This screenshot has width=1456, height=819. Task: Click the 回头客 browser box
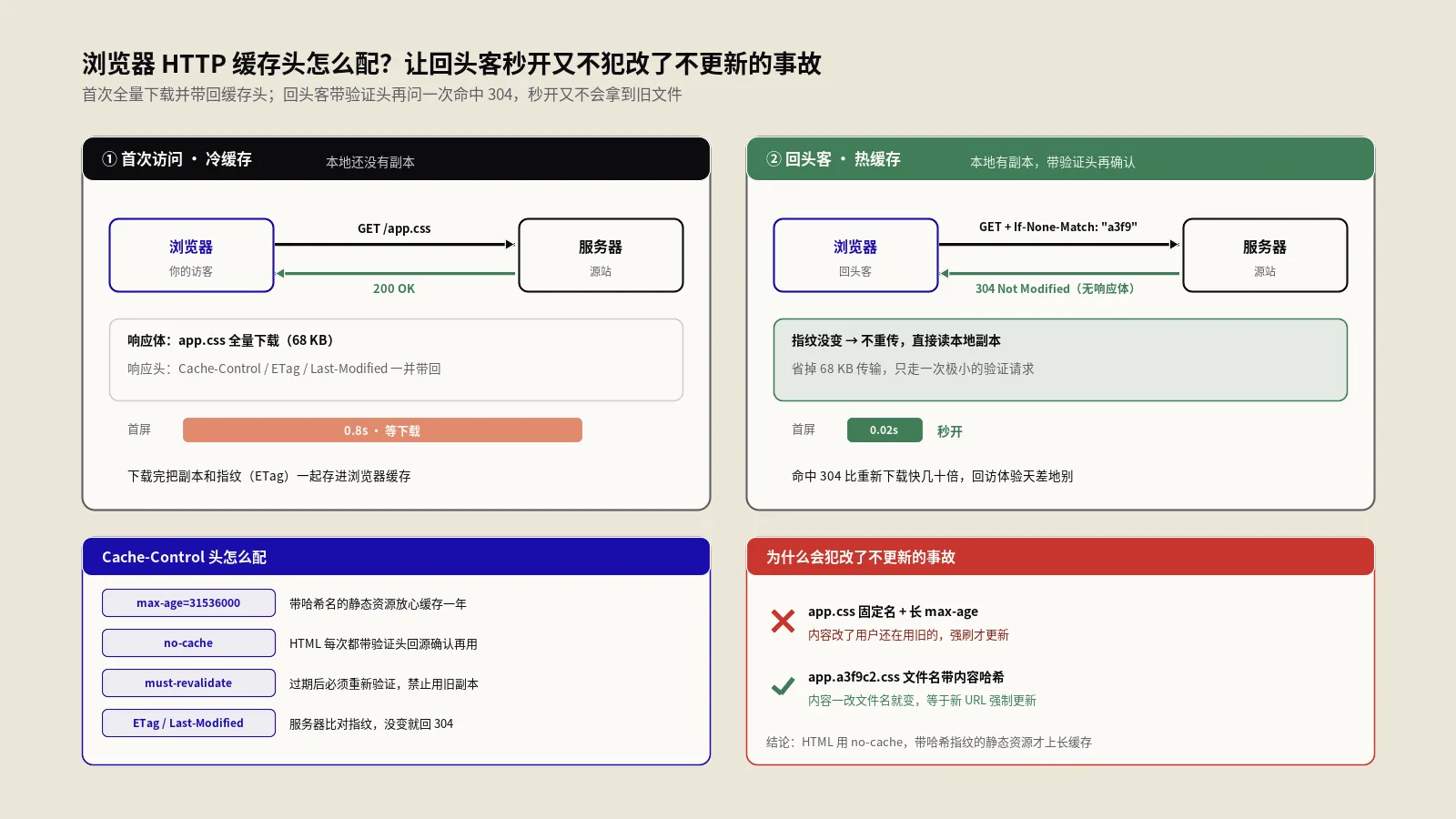(855, 255)
